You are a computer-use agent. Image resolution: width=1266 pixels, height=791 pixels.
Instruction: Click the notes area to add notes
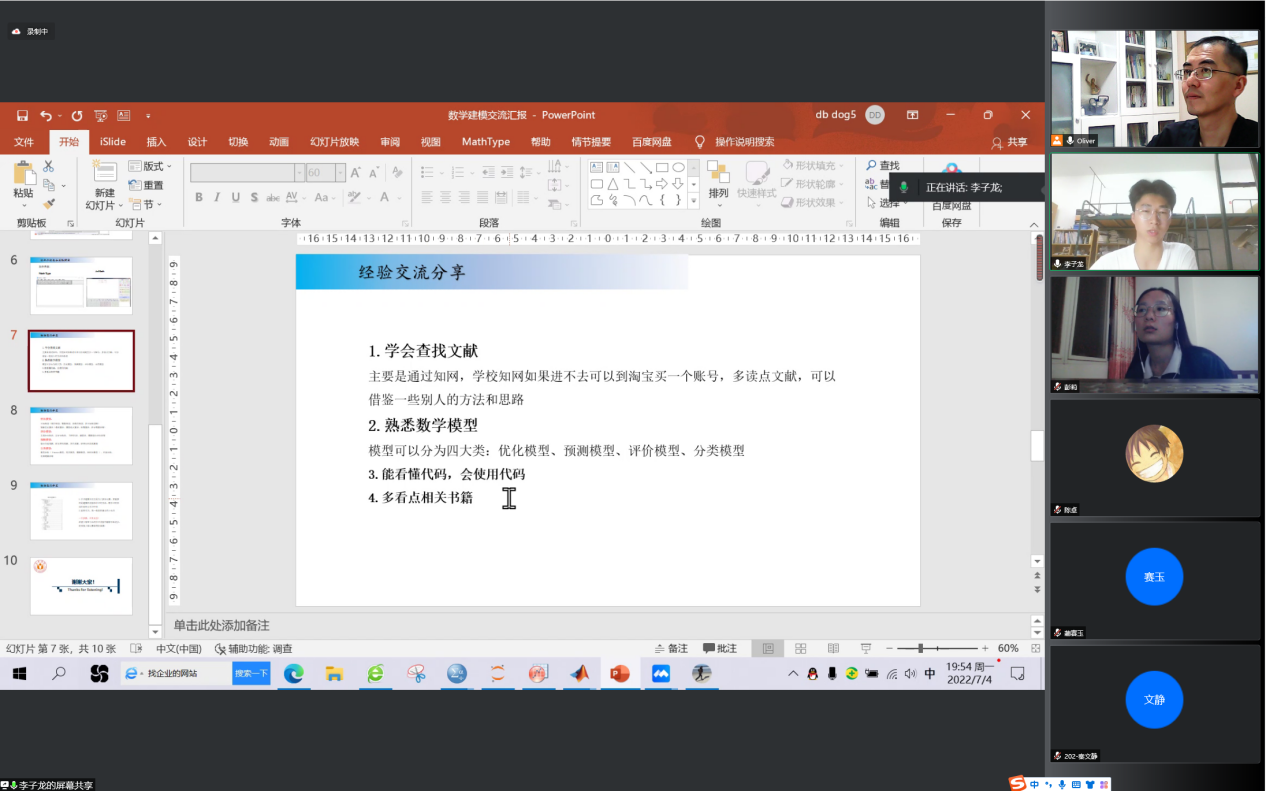click(x=600, y=625)
